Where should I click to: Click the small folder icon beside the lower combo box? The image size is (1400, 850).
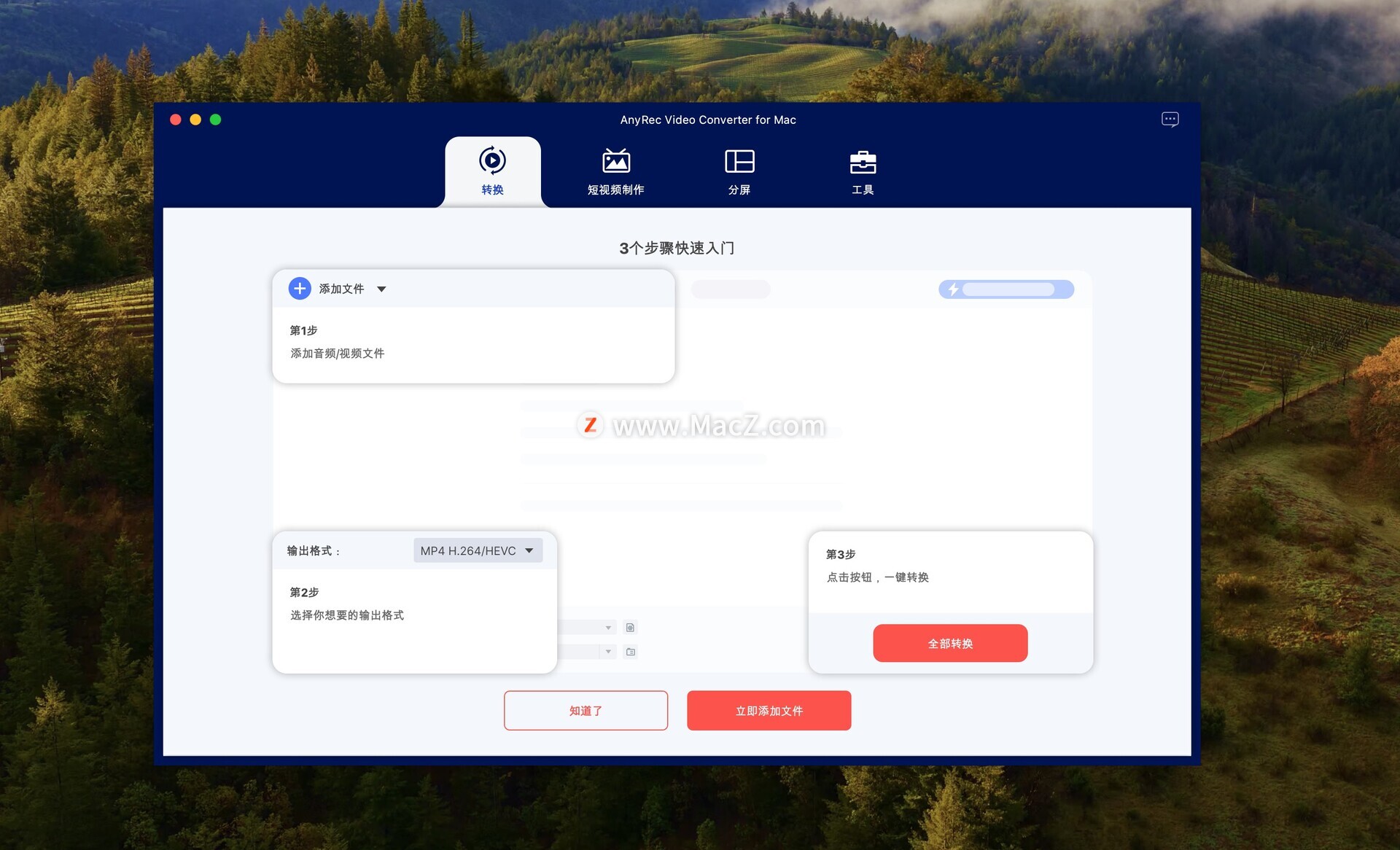[631, 652]
